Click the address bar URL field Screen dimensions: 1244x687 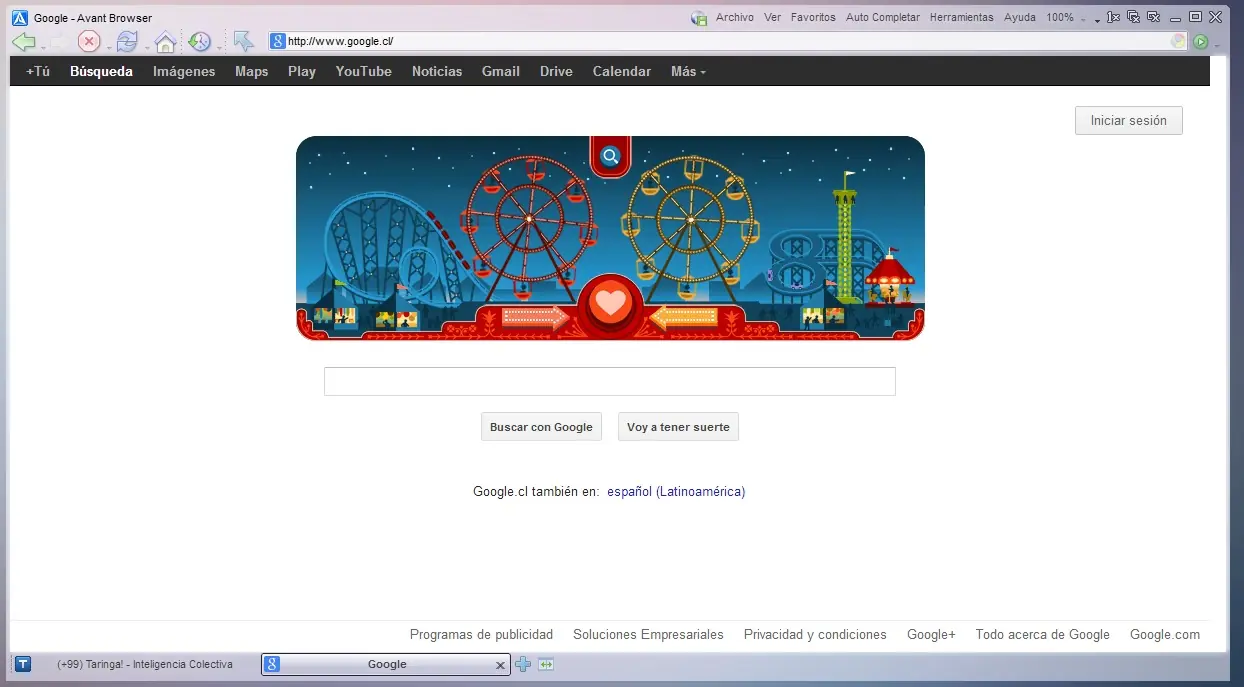pos(727,42)
